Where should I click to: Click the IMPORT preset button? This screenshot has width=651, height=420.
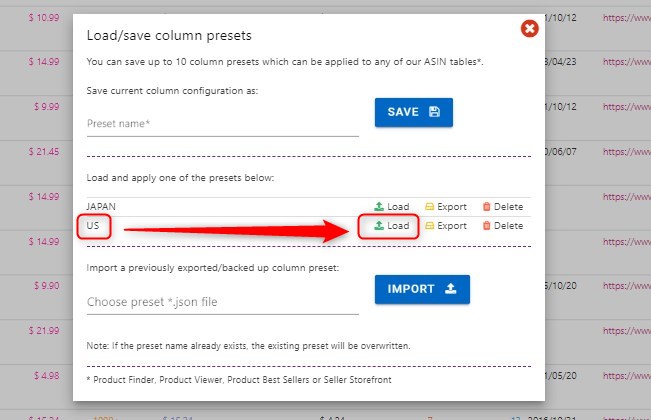coord(422,289)
